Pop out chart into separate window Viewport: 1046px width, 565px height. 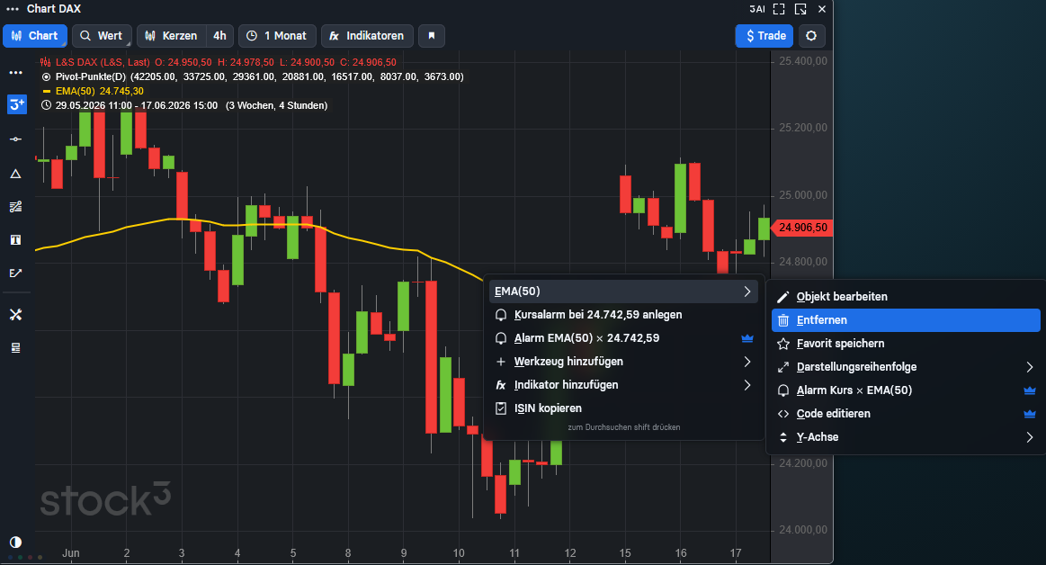pyautogui.click(x=801, y=9)
